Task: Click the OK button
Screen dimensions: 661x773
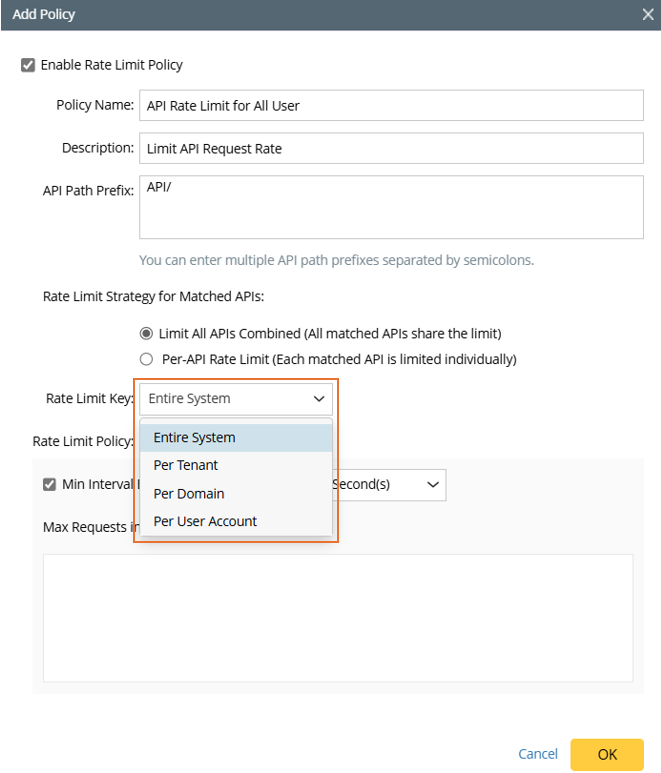Action: [x=607, y=754]
